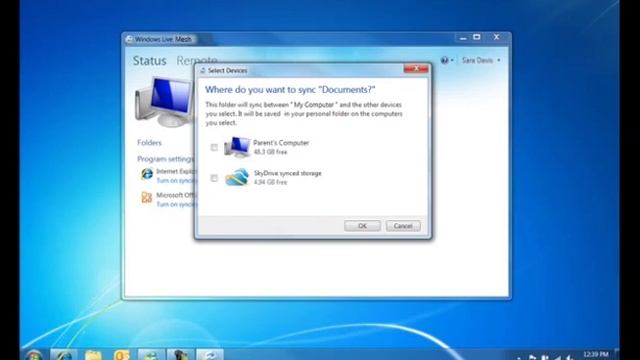
Task: Click the Live Mesh sync icon on taskbar
Action: (210, 355)
